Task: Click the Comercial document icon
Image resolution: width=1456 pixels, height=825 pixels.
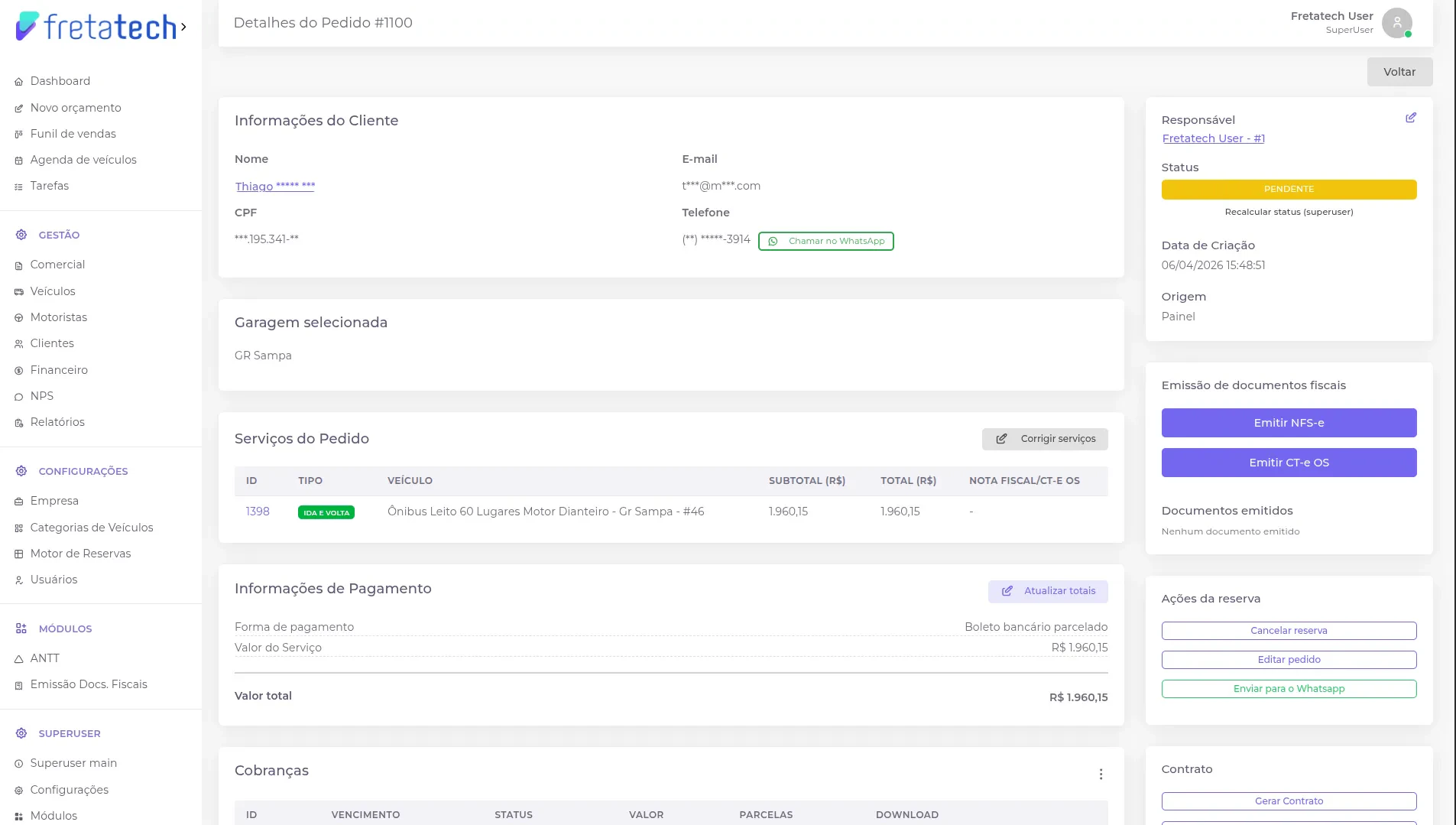Action: point(19,265)
